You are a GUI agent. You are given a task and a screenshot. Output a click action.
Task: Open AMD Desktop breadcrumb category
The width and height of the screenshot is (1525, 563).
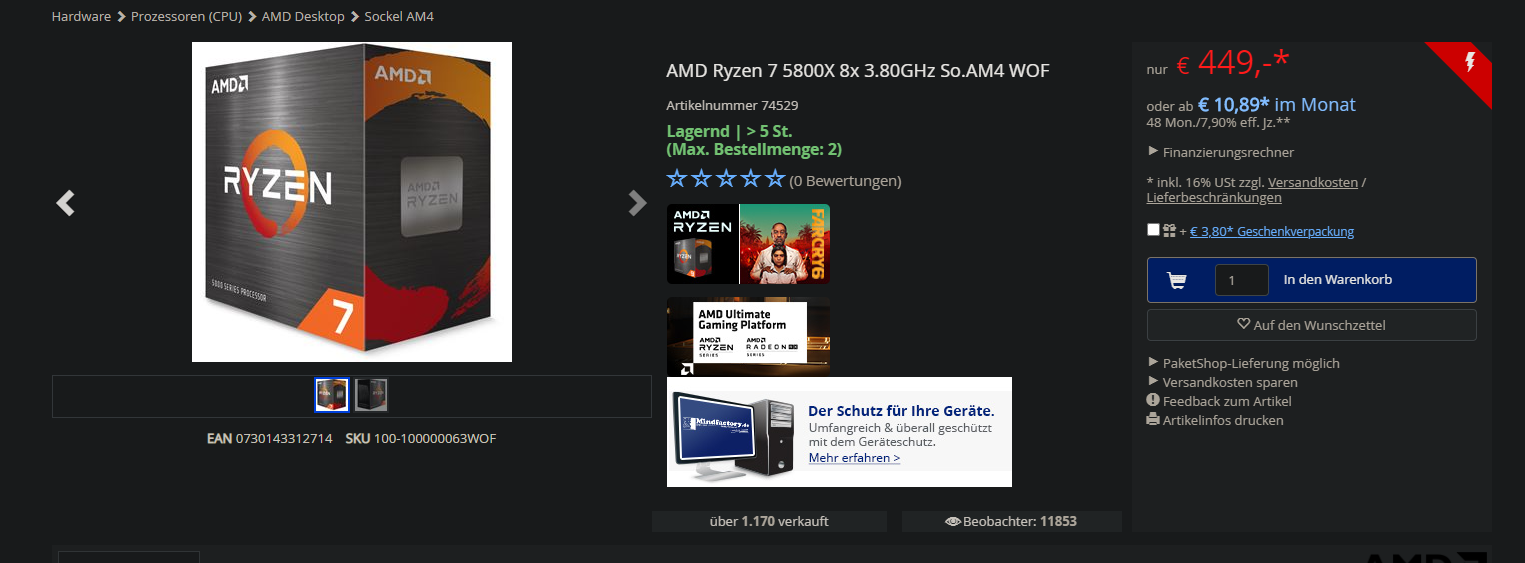tap(303, 16)
